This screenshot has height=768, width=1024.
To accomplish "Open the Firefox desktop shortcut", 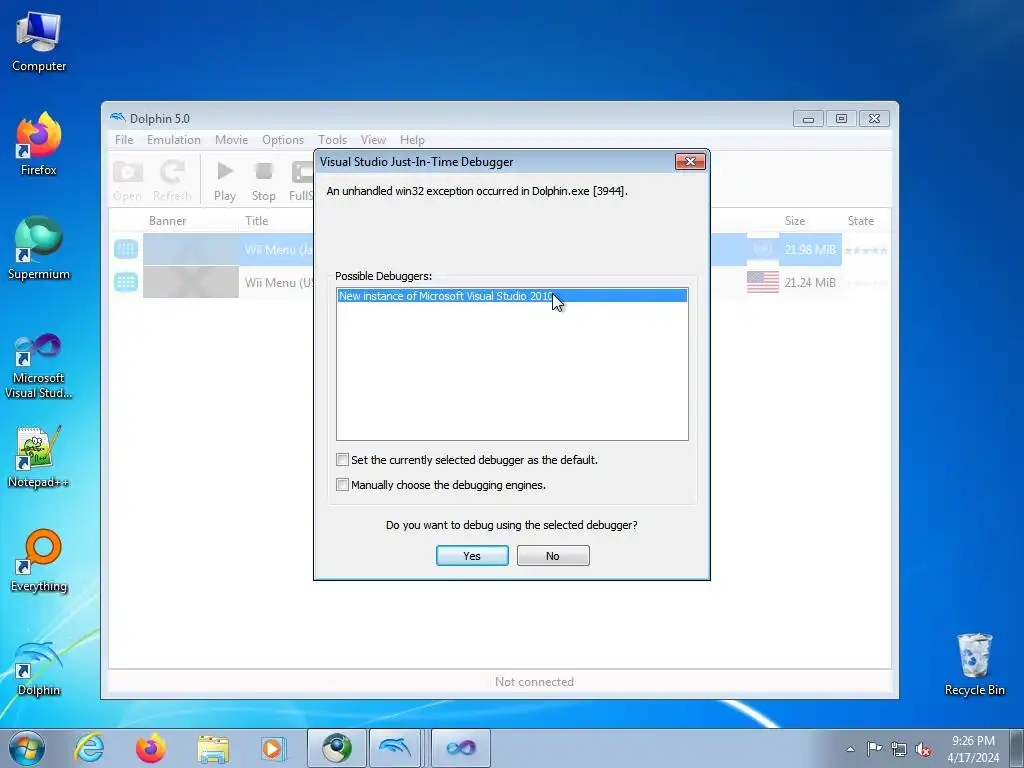I will pos(39,144).
